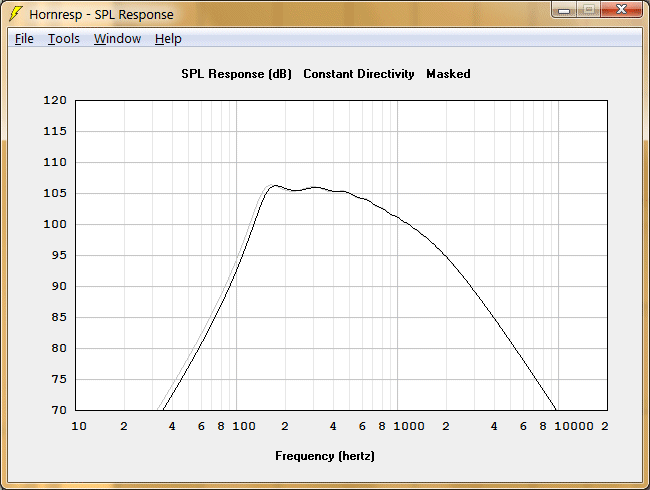Image resolution: width=650 pixels, height=490 pixels.
Task: Click the 85 dB y-axis label
Action: pos(59,317)
